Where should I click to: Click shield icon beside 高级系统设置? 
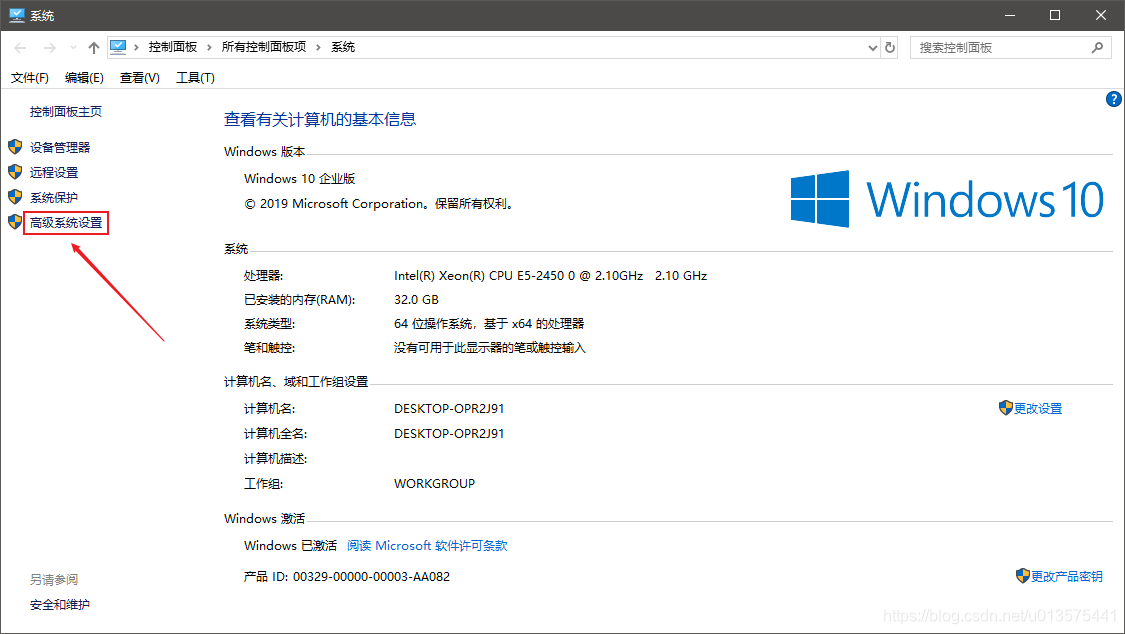15,222
